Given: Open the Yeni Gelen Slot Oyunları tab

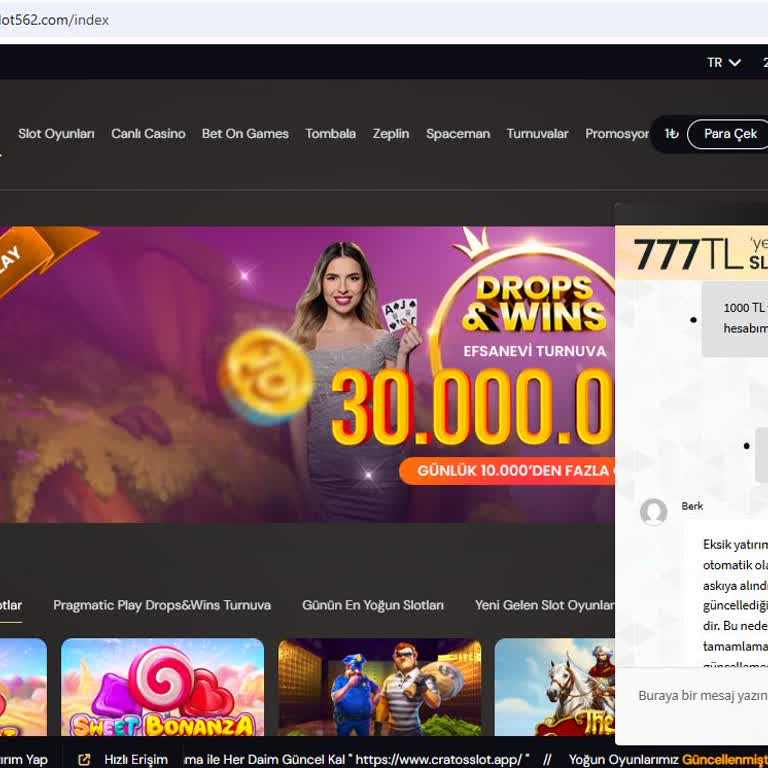Looking at the screenshot, I should coord(545,605).
